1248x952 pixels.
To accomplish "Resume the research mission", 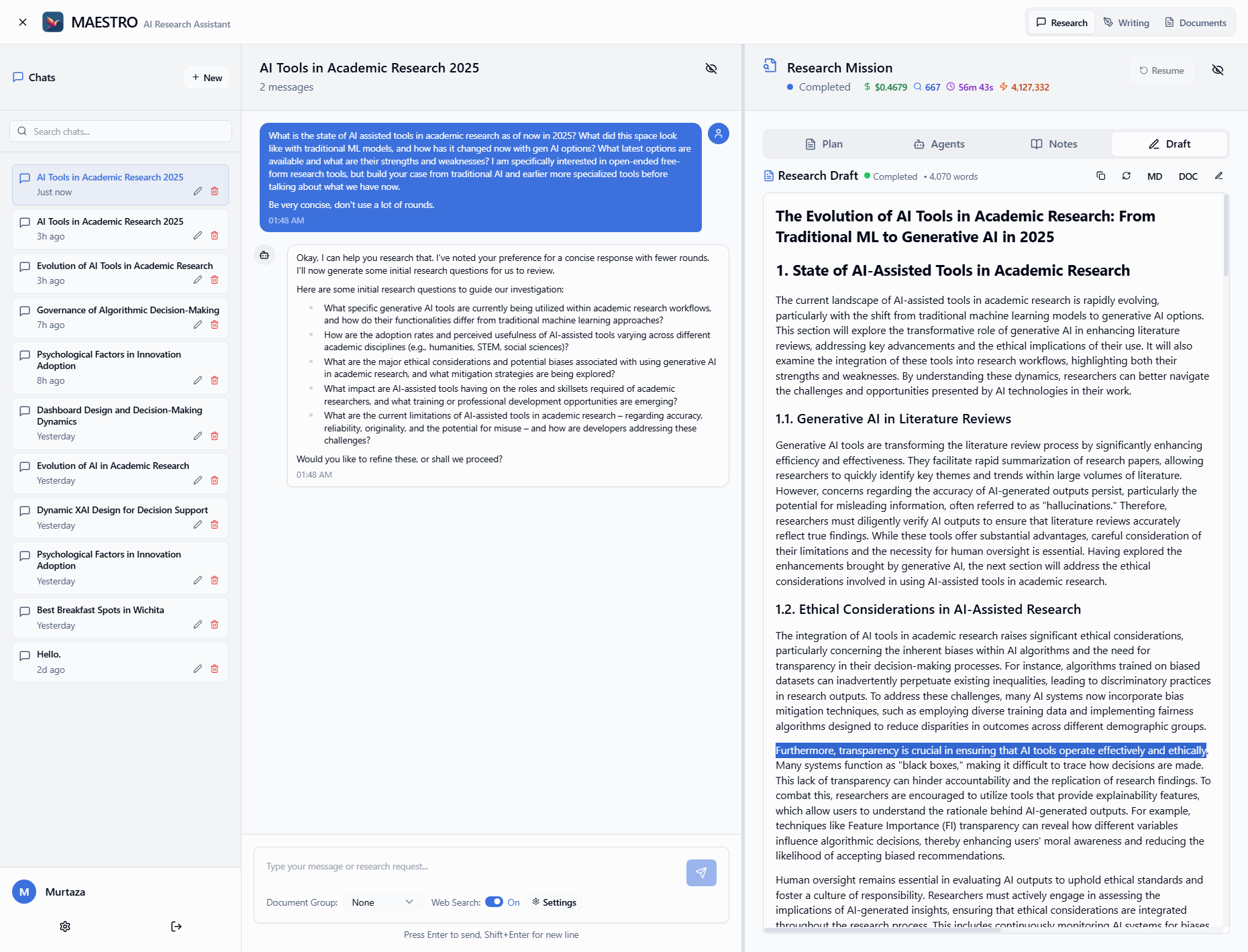I will 1161,70.
